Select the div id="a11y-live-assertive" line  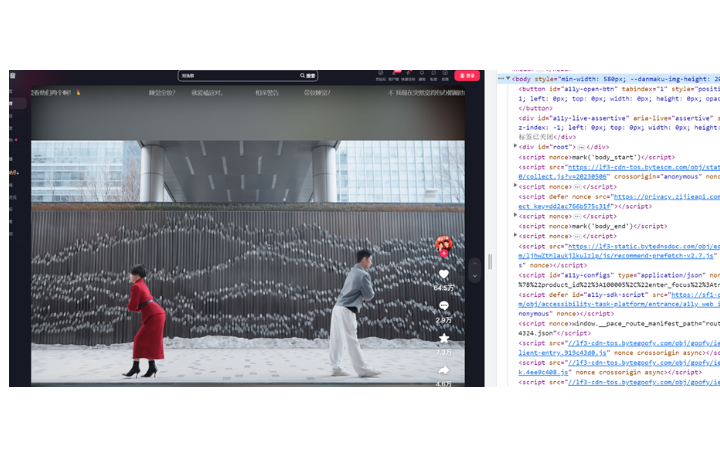[x=619, y=118]
